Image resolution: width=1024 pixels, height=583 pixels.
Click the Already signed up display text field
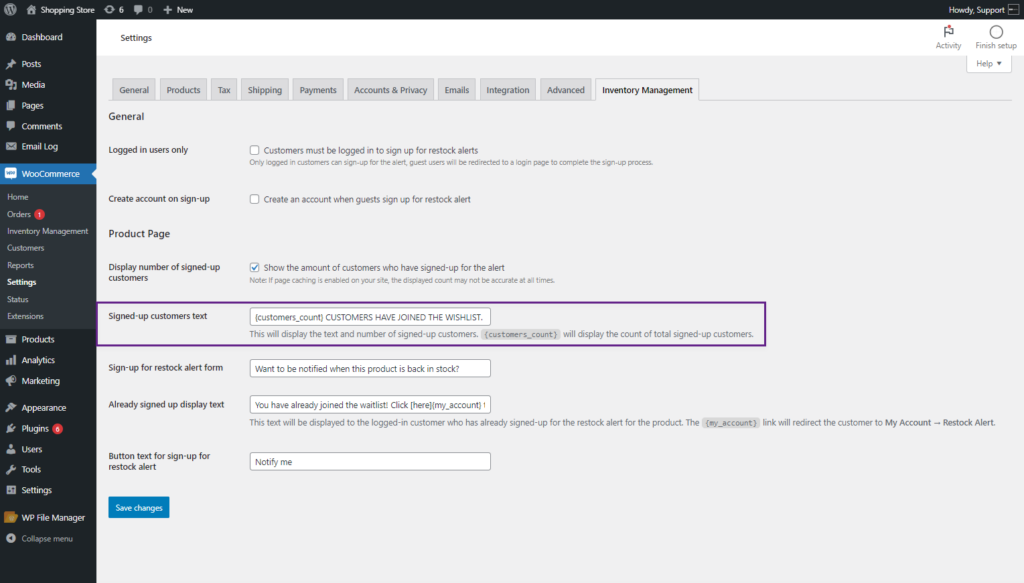[x=370, y=405]
